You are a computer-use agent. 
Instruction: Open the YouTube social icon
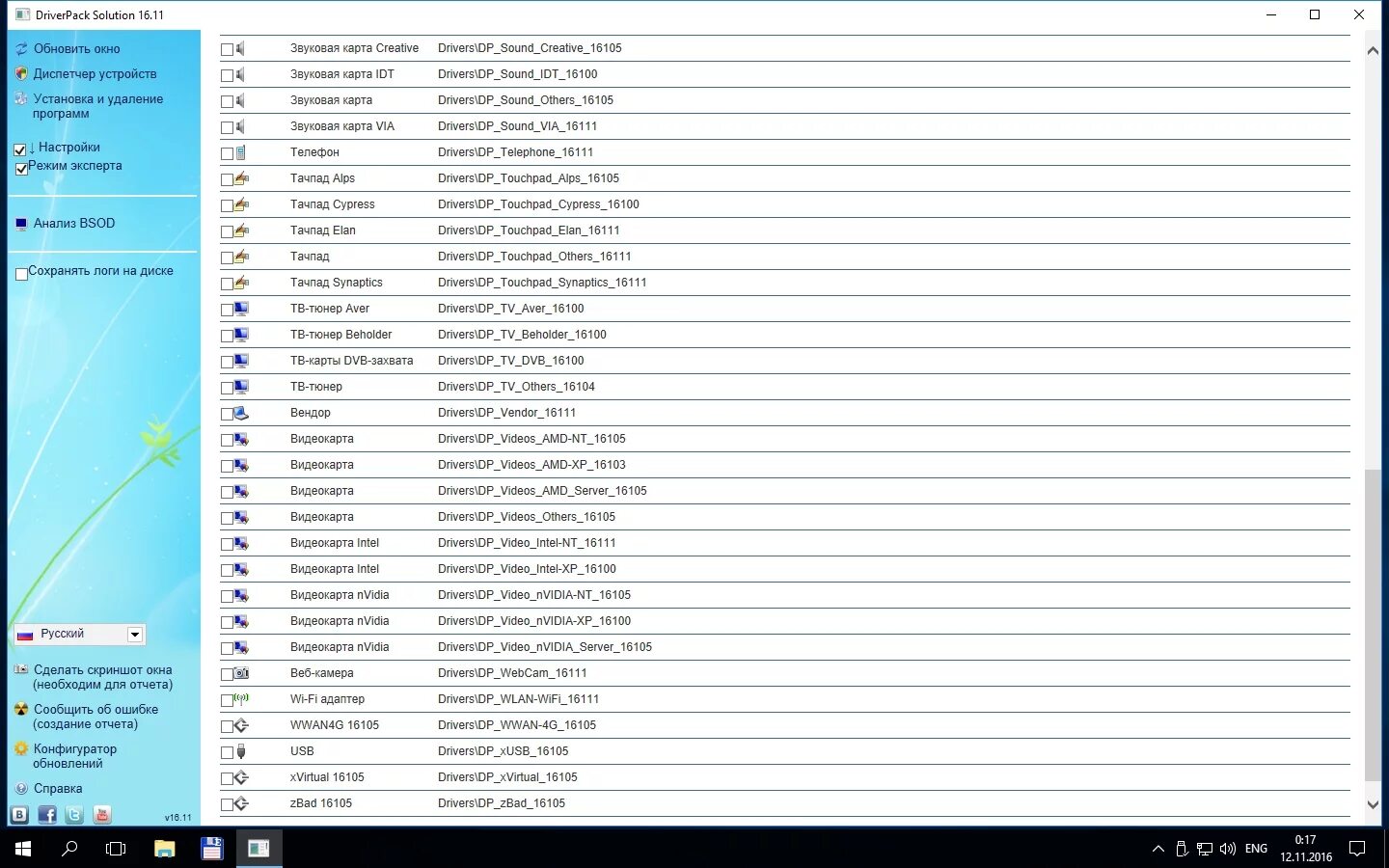(x=102, y=815)
